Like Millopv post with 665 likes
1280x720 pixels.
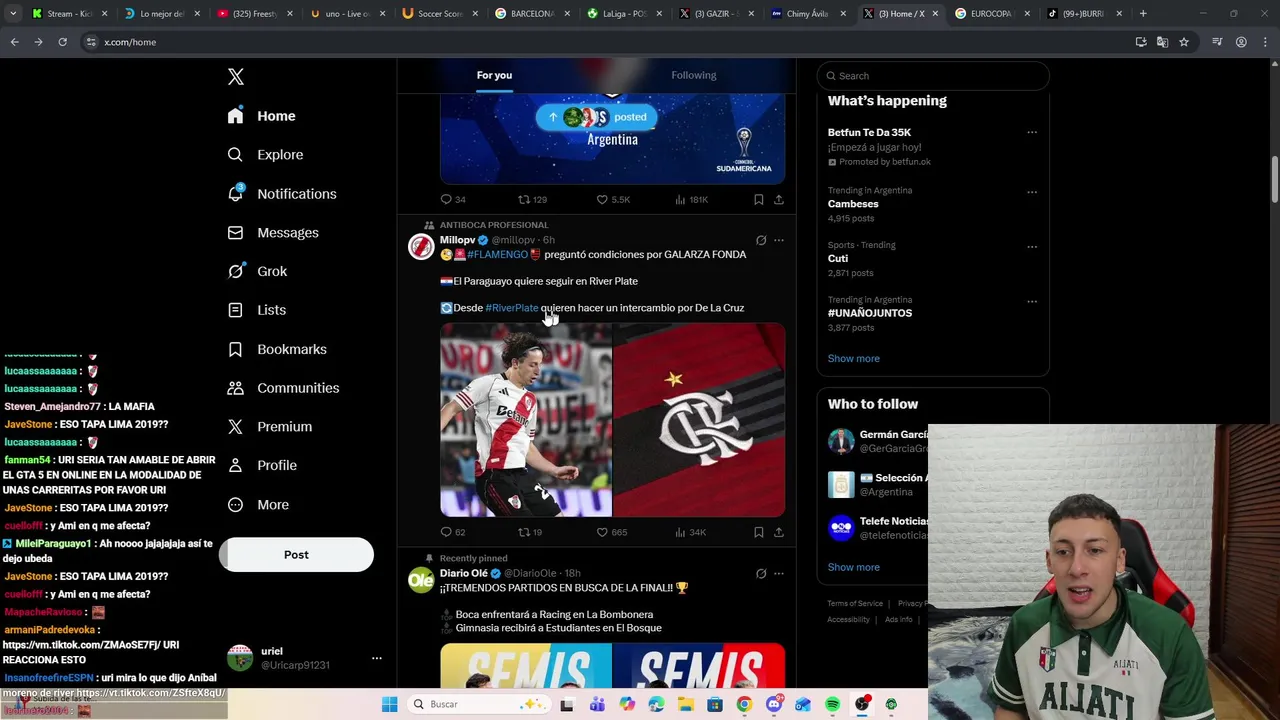pos(612,532)
